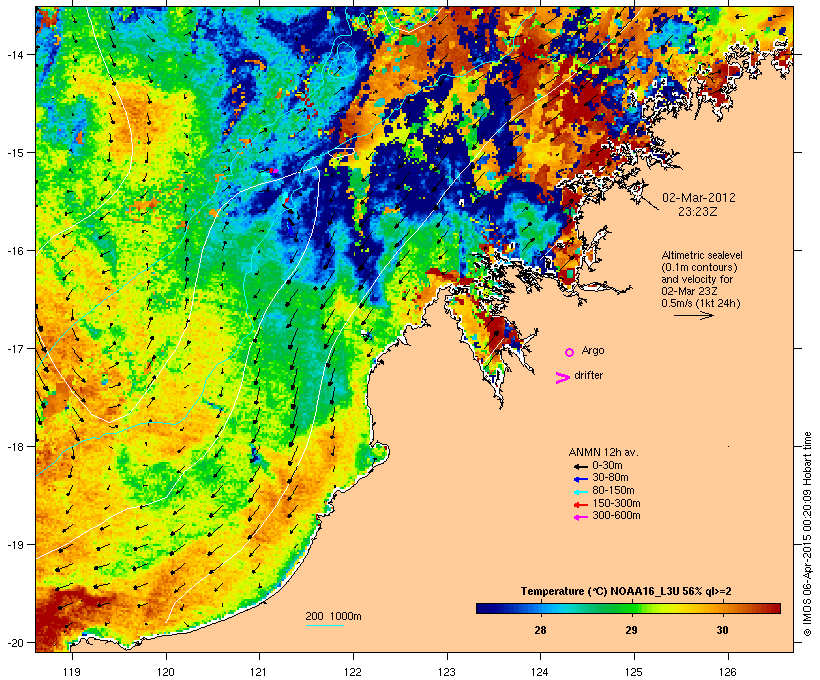
Task: Click the IMOS copyright vertical text
Action: point(807,534)
